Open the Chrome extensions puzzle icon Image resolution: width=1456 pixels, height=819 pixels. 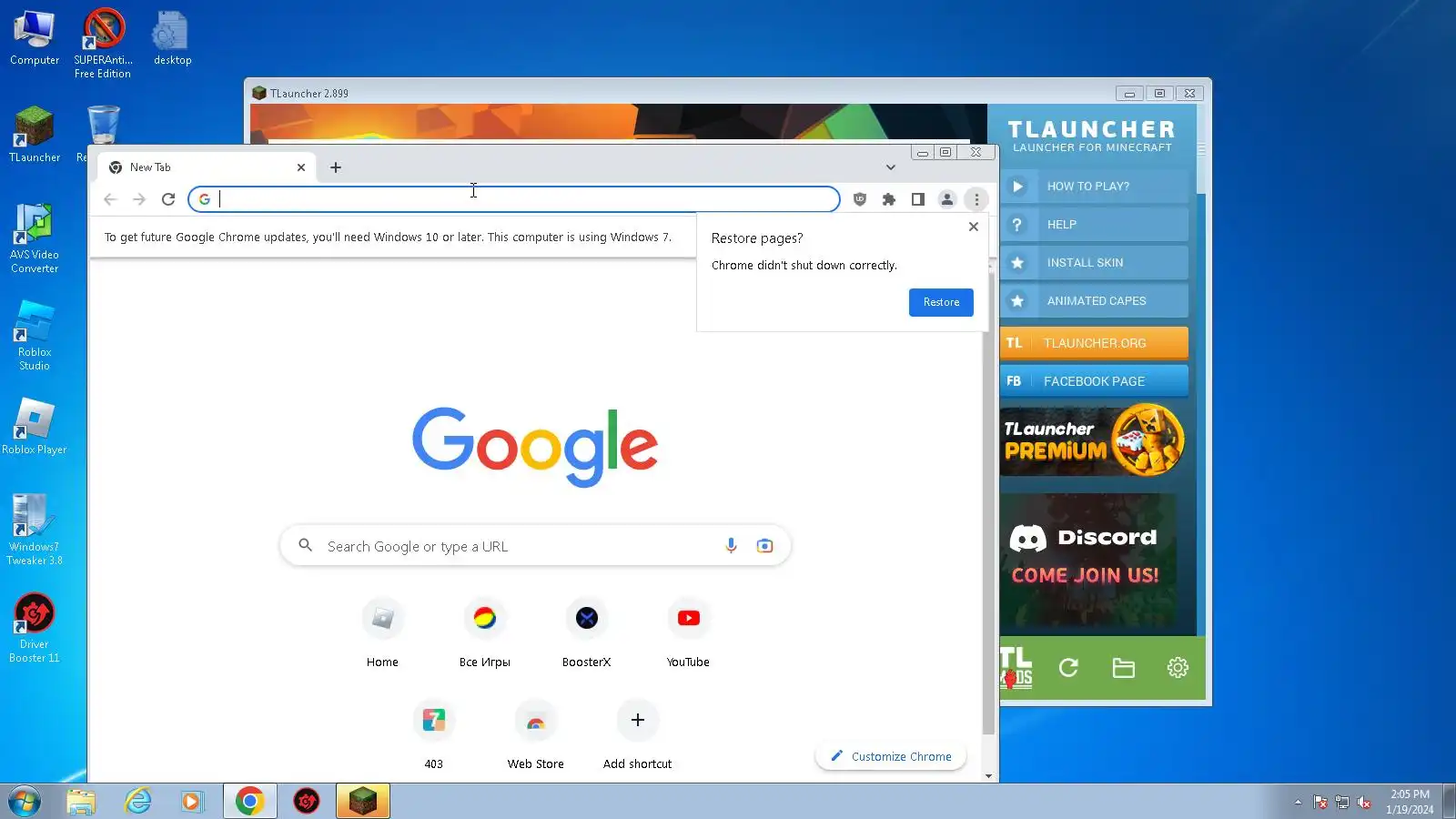tap(889, 199)
